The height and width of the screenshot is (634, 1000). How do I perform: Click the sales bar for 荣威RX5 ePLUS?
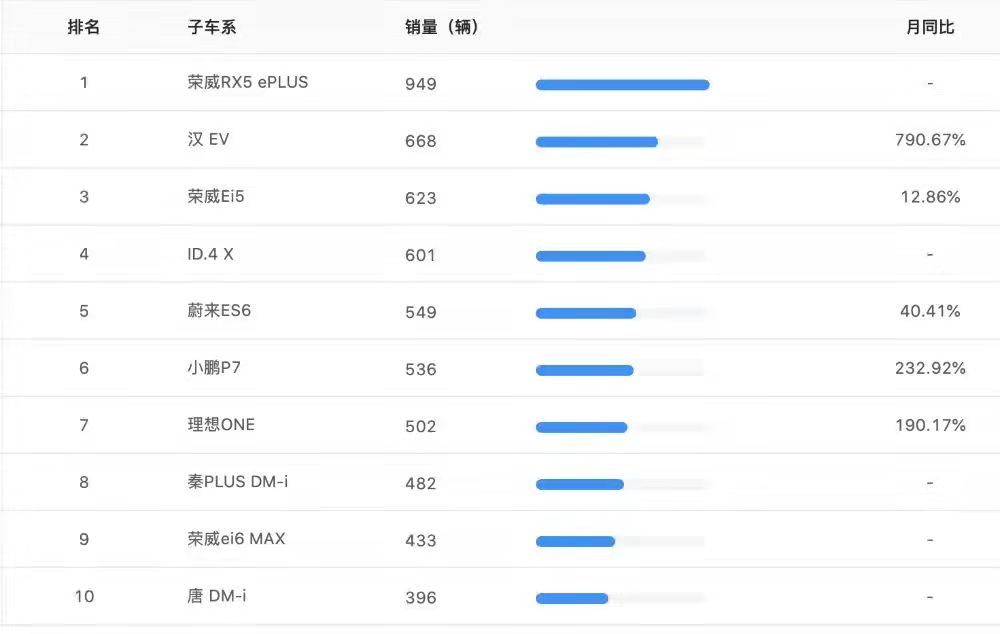click(x=622, y=85)
